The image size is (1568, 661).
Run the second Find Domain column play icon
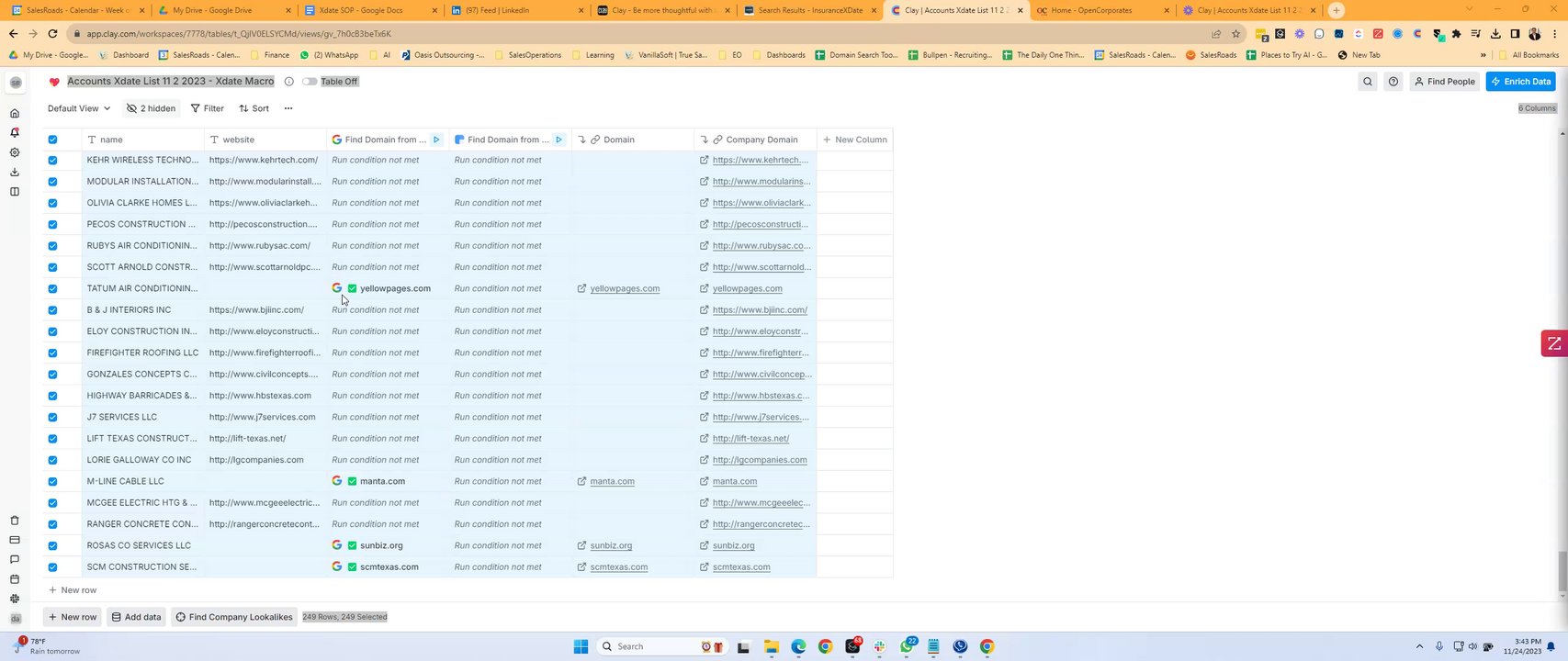point(558,140)
